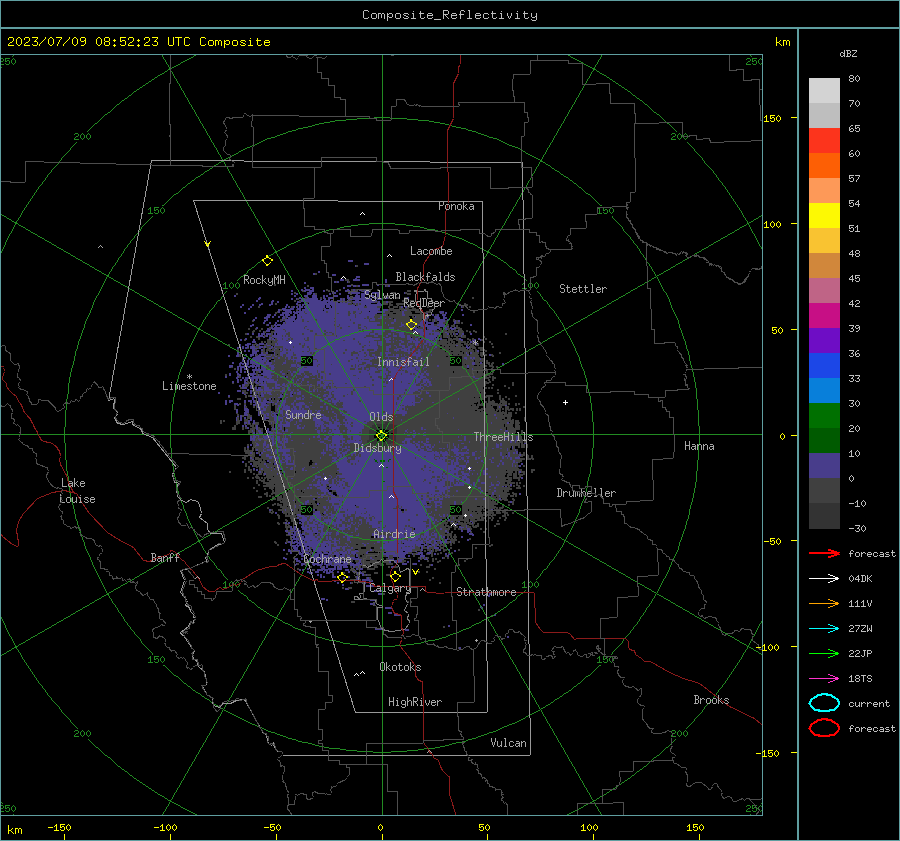Click the Cochrane city label

[327, 559]
